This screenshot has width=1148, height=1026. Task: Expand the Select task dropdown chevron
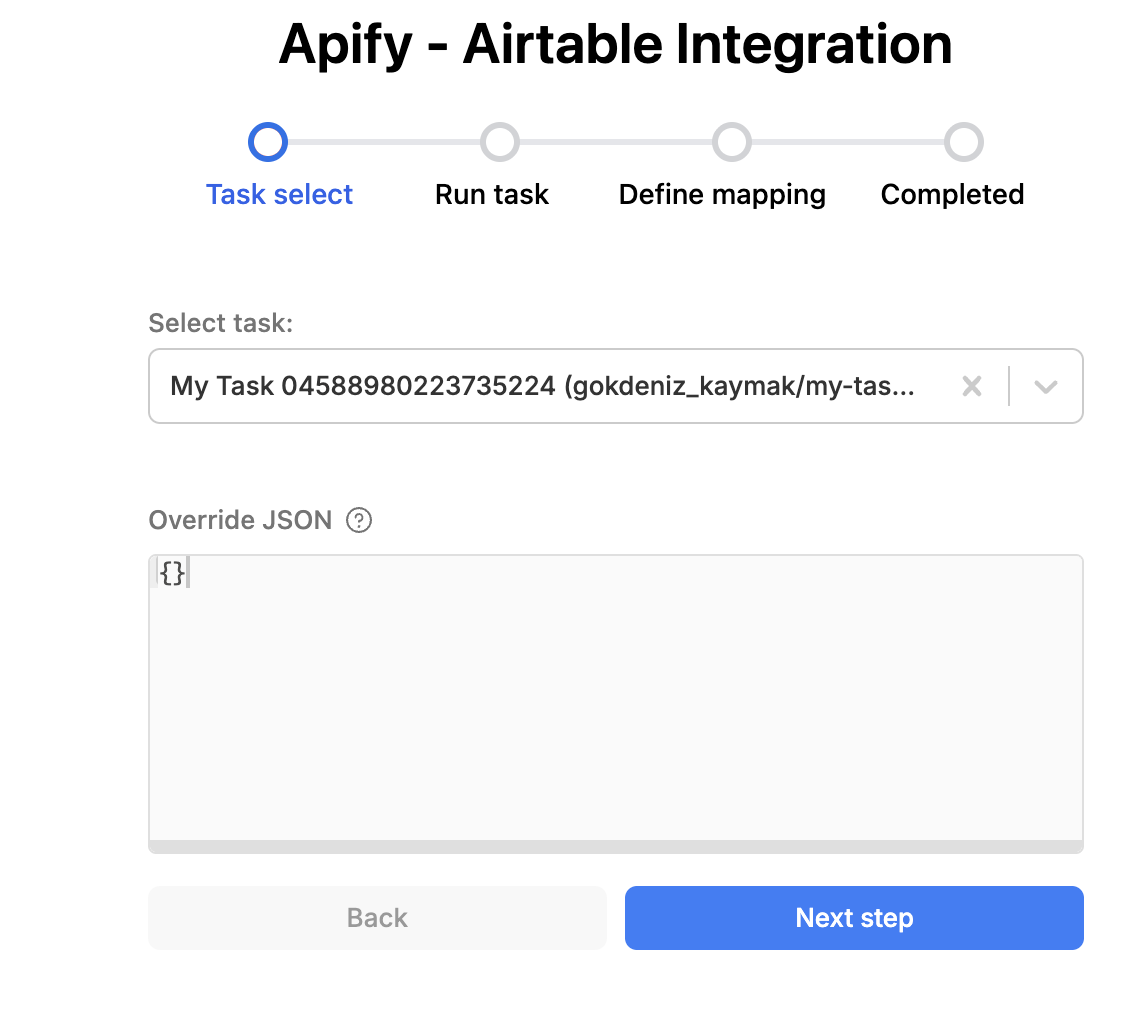[1046, 386]
